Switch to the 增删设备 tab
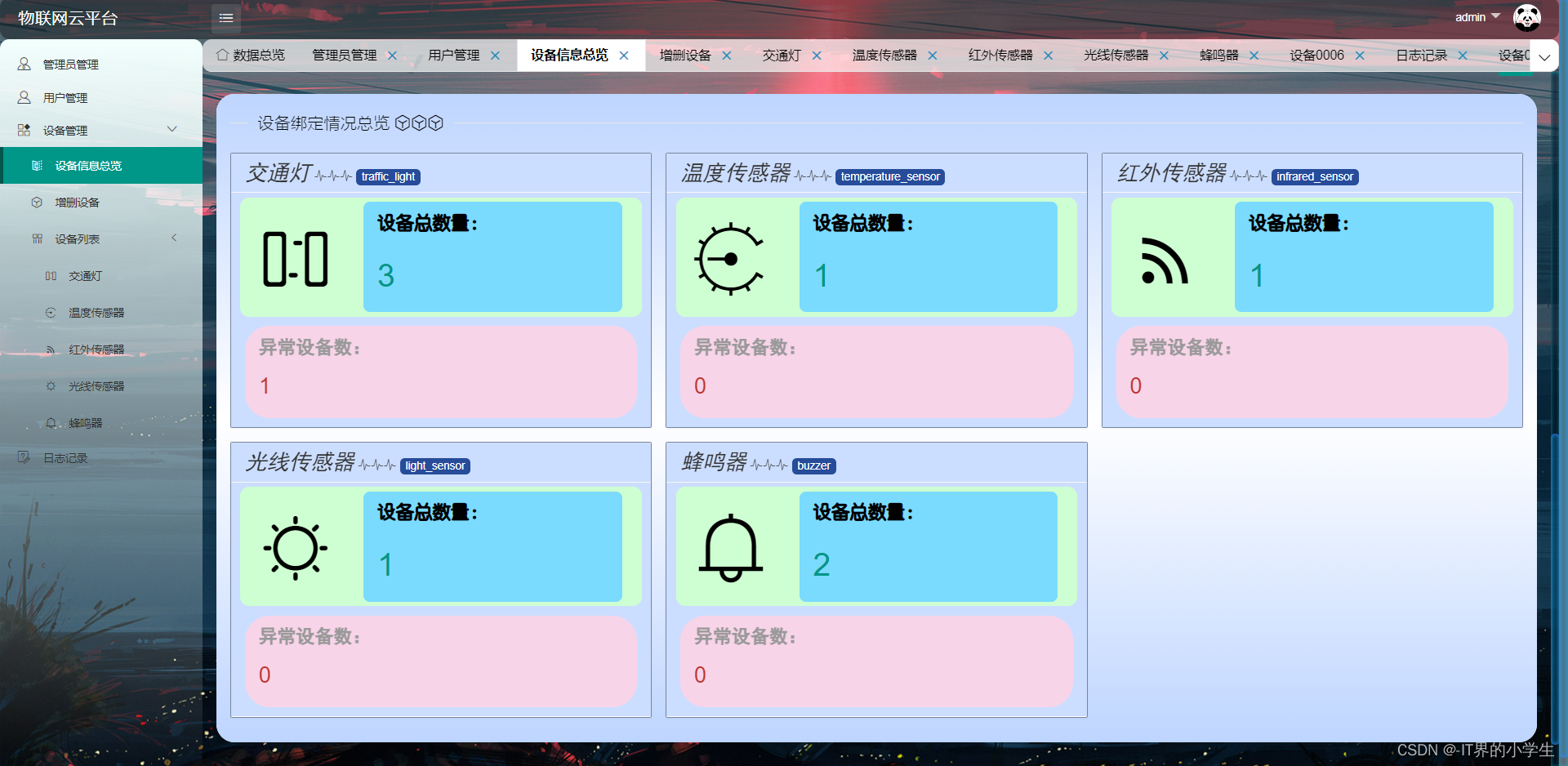This screenshot has height=766, width=1568. tap(686, 55)
